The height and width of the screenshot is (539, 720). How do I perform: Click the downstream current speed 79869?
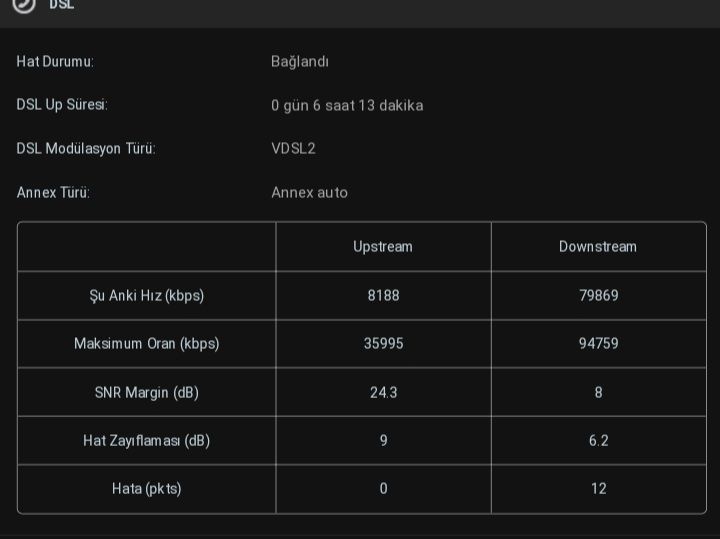pyautogui.click(x=598, y=296)
